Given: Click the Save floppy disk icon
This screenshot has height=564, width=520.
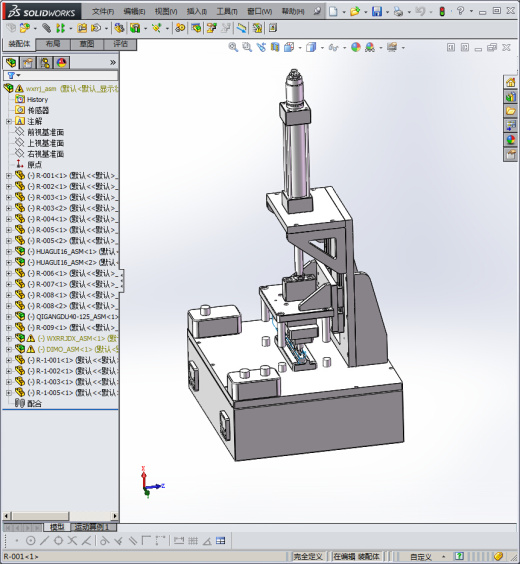Looking at the screenshot, I should coord(377,12).
